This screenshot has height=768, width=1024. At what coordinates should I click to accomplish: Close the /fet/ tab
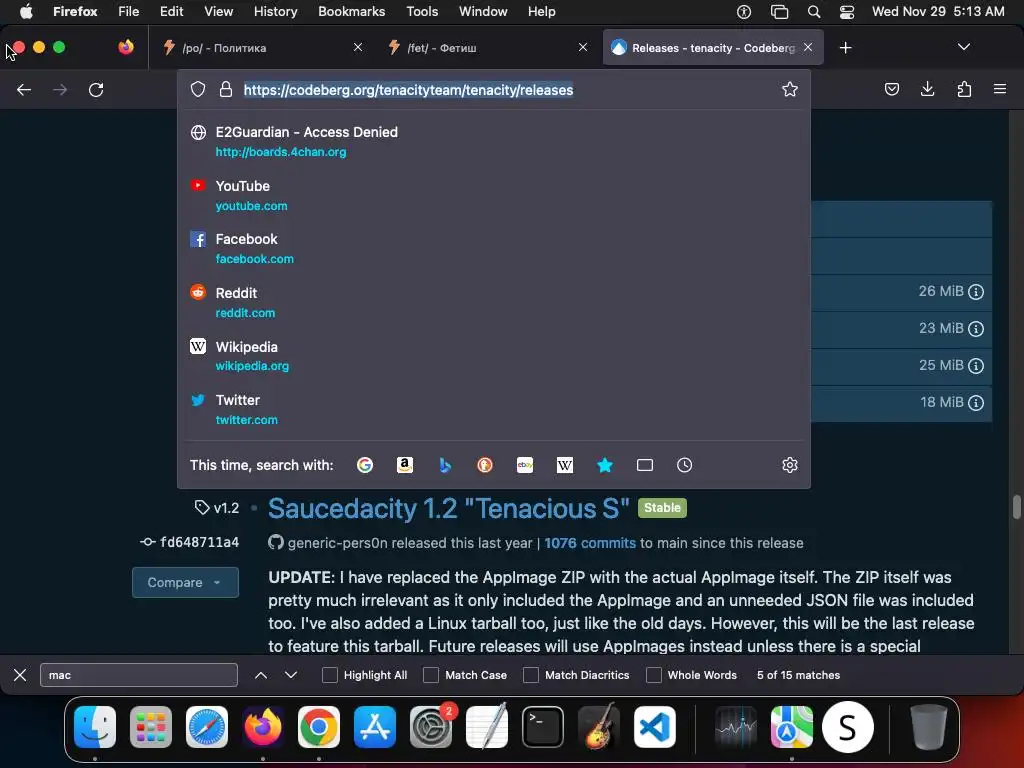(x=583, y=47)
